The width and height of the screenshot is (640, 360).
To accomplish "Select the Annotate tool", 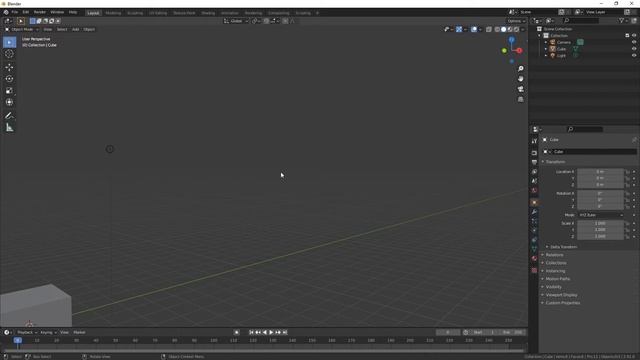I will 9,116.
